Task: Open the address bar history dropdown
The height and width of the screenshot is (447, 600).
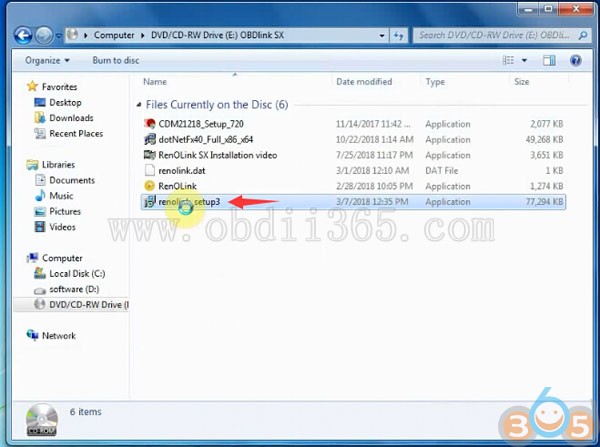Action: click(x=382, y=36)
